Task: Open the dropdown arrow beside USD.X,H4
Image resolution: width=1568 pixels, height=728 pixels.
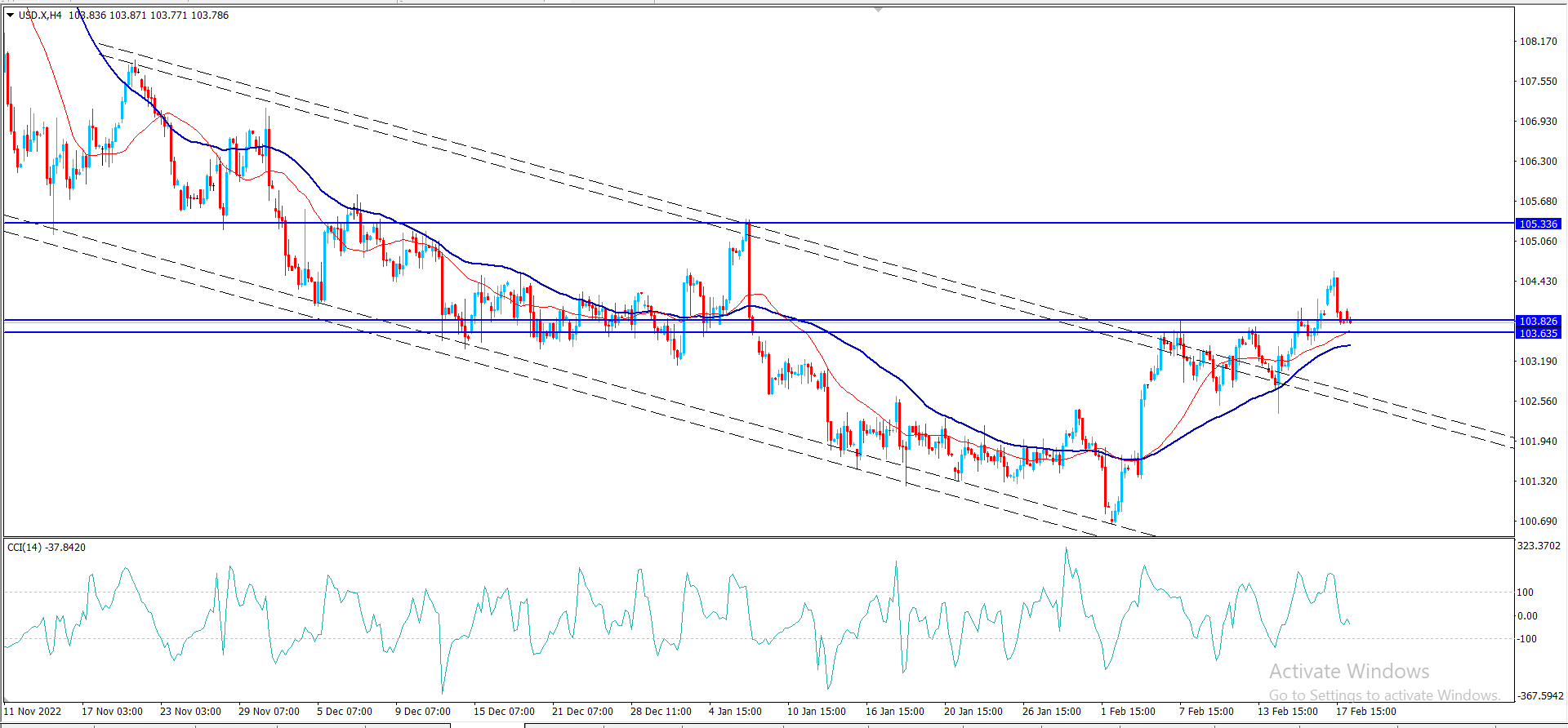Action: tap(11, 16)
